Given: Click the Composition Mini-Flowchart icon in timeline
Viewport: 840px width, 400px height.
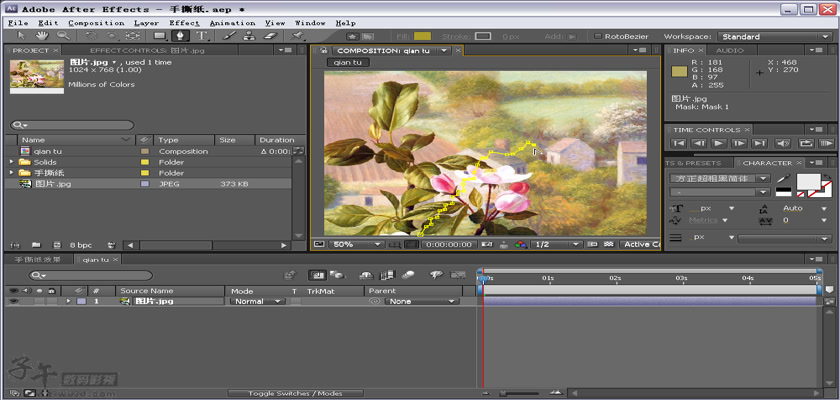Looking at the screenshot, I should (x=290, y=275).
